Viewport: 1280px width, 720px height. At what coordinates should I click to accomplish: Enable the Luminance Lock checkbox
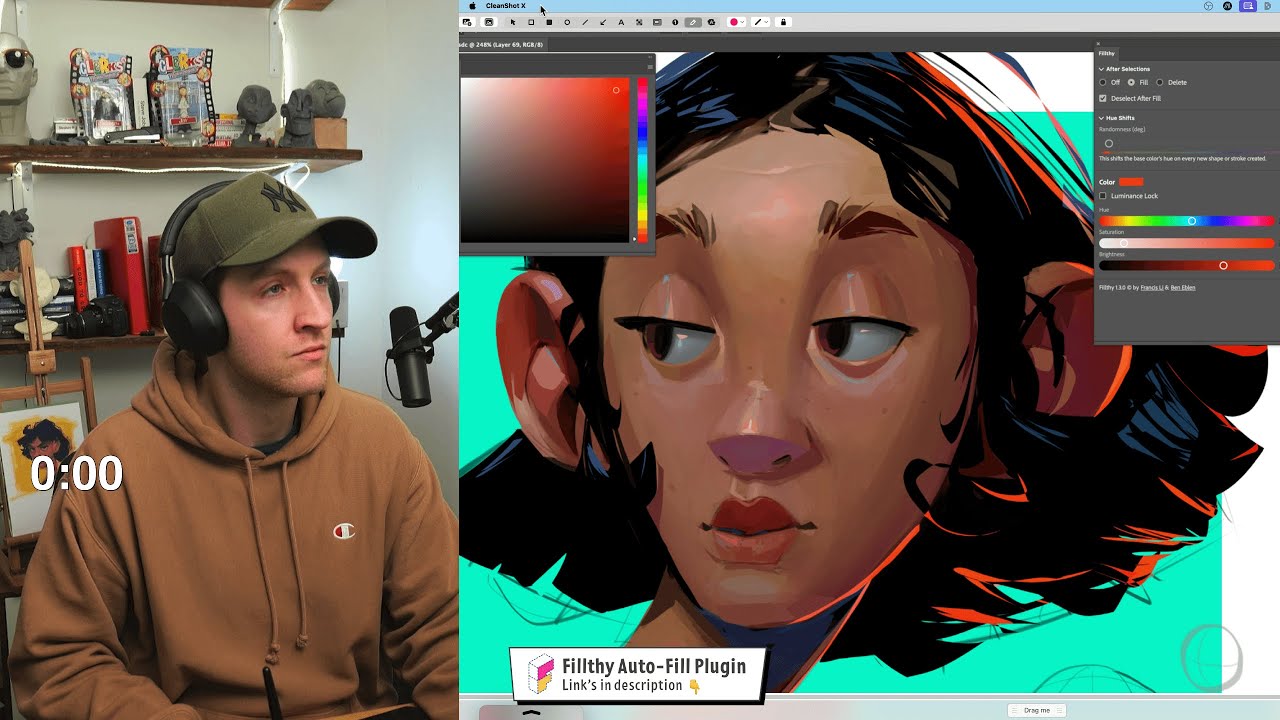(x=1103, y=196)
